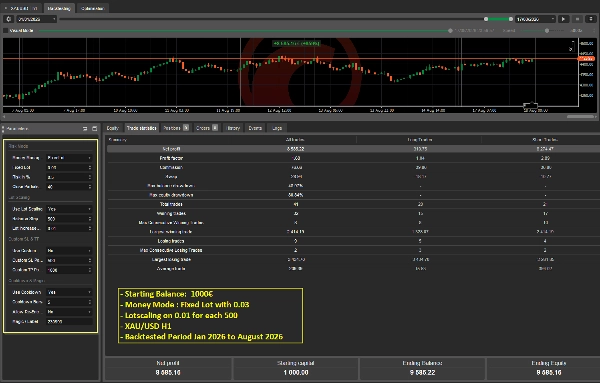This screenshot has width=600, height=383.
Task: Select the Losing trades row
Action: (353, 241)
